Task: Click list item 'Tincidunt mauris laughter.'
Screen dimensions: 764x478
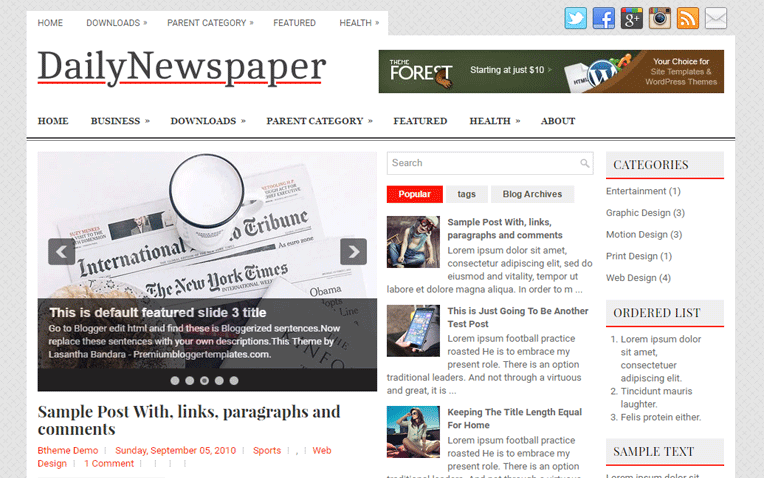Action: 656,398
